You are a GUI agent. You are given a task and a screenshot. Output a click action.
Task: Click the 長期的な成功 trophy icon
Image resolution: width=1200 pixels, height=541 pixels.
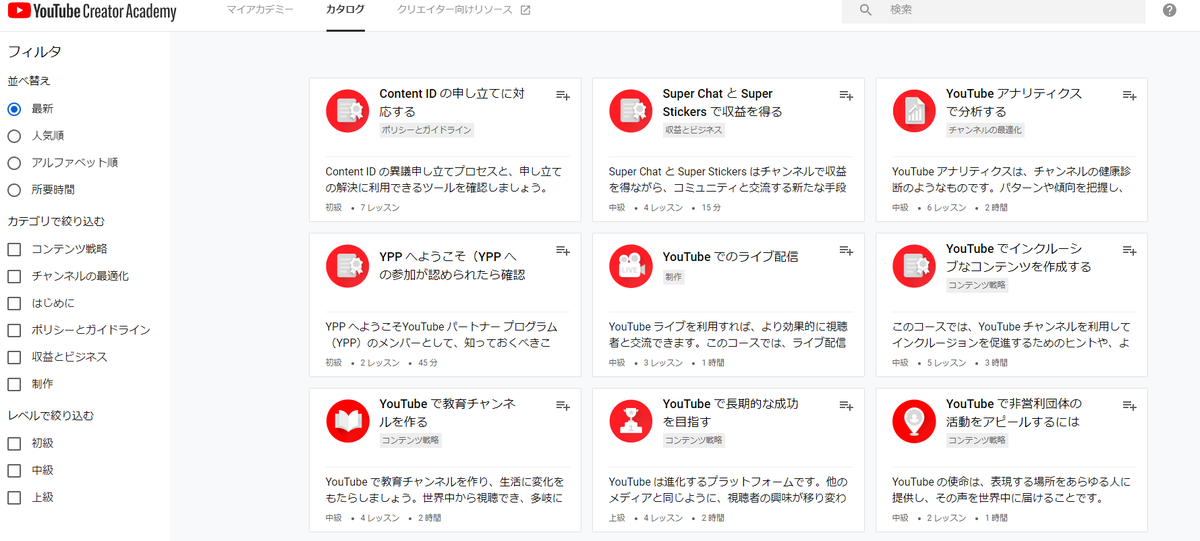(x=630, y=420)
